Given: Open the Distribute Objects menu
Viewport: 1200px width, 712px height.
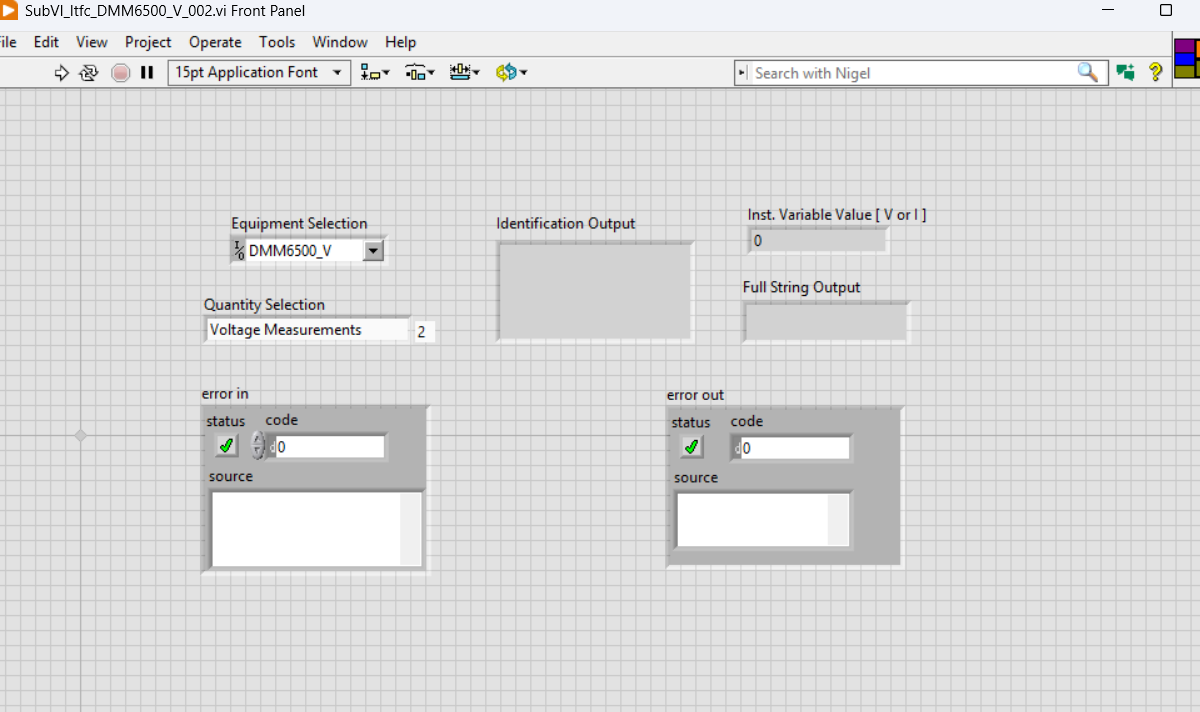Looking at the screenshot, I should pos(420,72).
